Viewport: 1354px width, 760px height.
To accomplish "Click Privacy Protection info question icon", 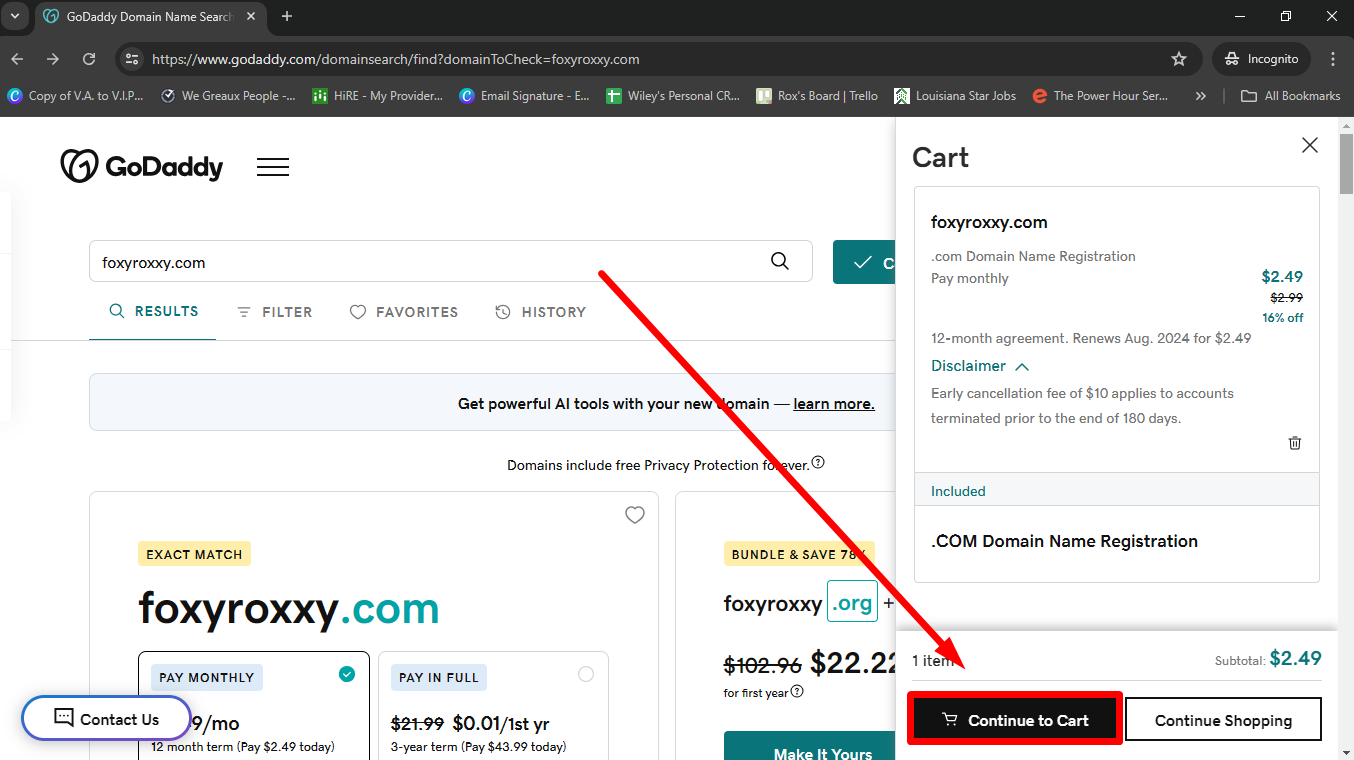I will pyautogui.click(x=818, y=462).
